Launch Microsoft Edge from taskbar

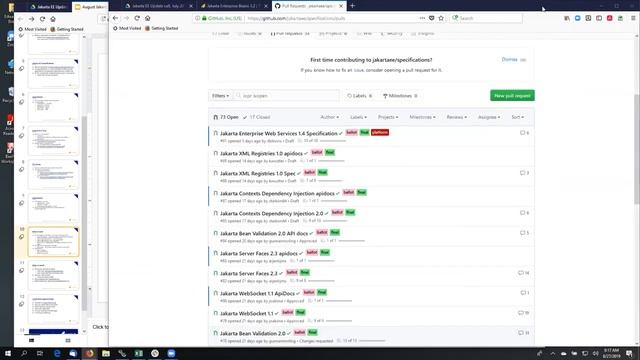tap(57, 353)
